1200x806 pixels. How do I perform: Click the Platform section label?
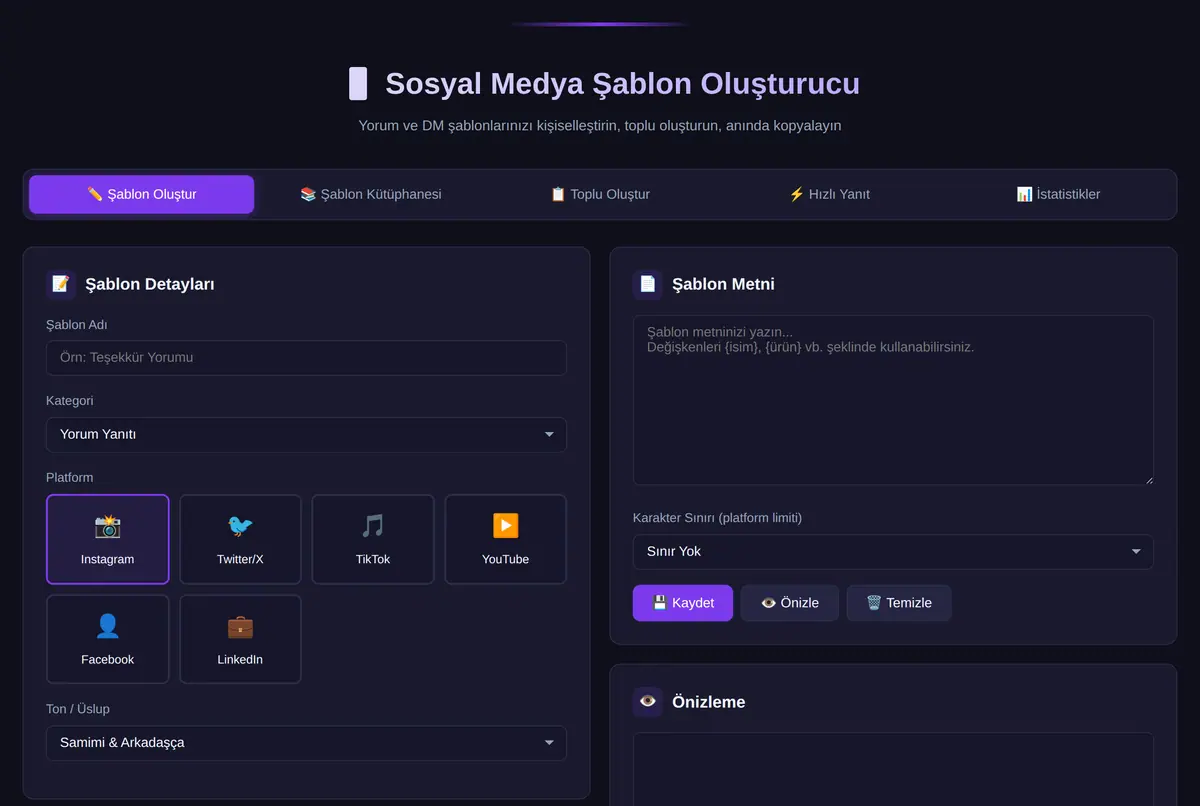(69, 478)
